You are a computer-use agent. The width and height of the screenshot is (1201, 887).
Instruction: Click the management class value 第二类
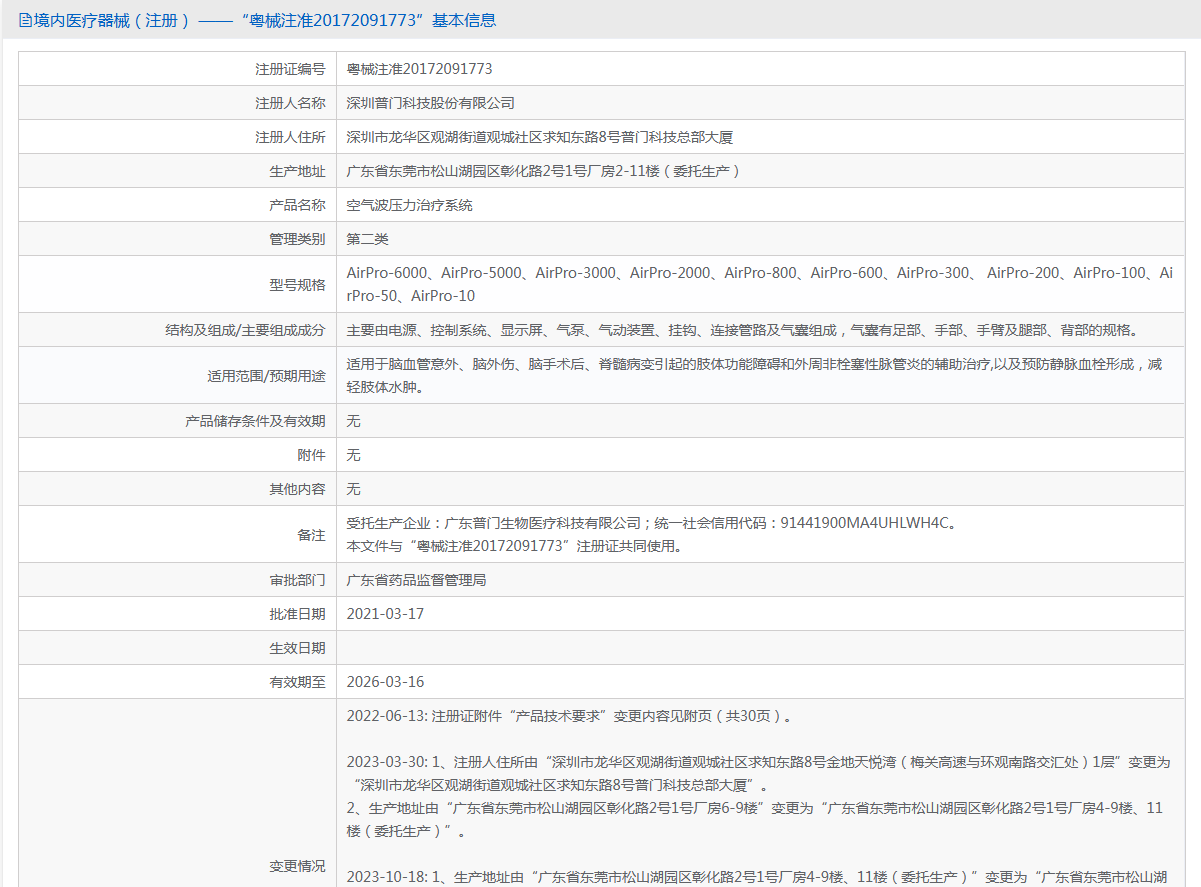[x=367, y=239]
